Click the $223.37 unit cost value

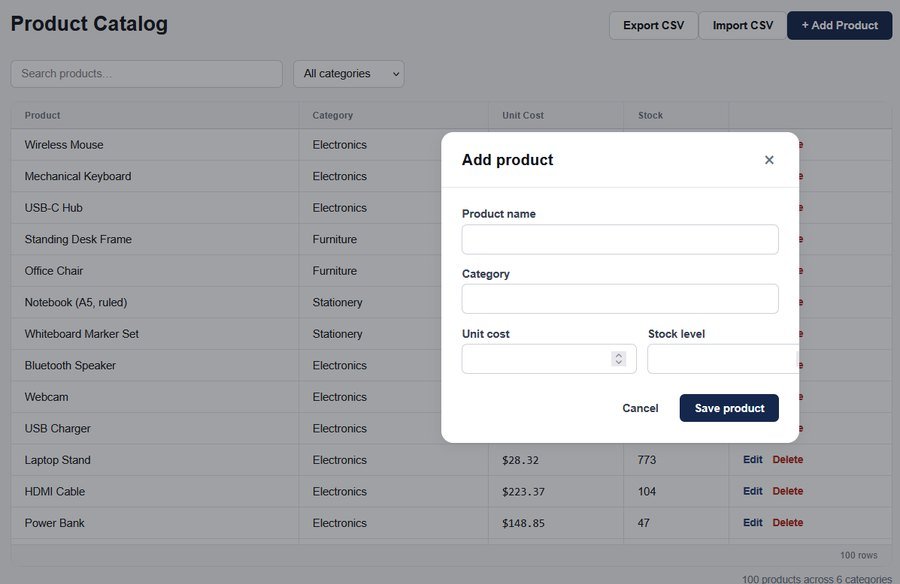tap(523, 492)
